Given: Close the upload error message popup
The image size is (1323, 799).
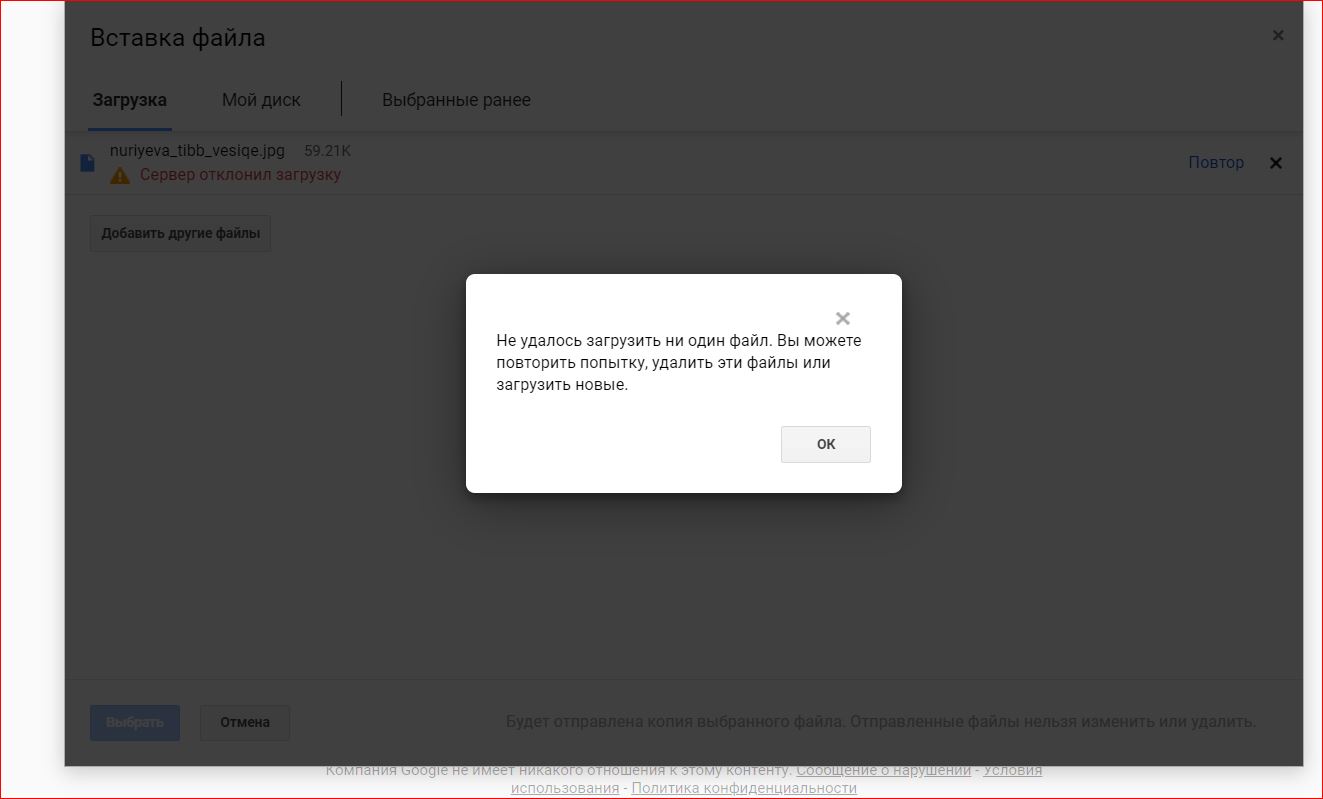Looking at the screenshot, I should pos(842,318).
